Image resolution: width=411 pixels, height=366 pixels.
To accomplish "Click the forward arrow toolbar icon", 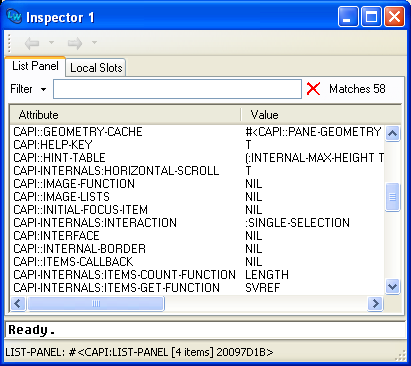I will click(x=75, y=43).
